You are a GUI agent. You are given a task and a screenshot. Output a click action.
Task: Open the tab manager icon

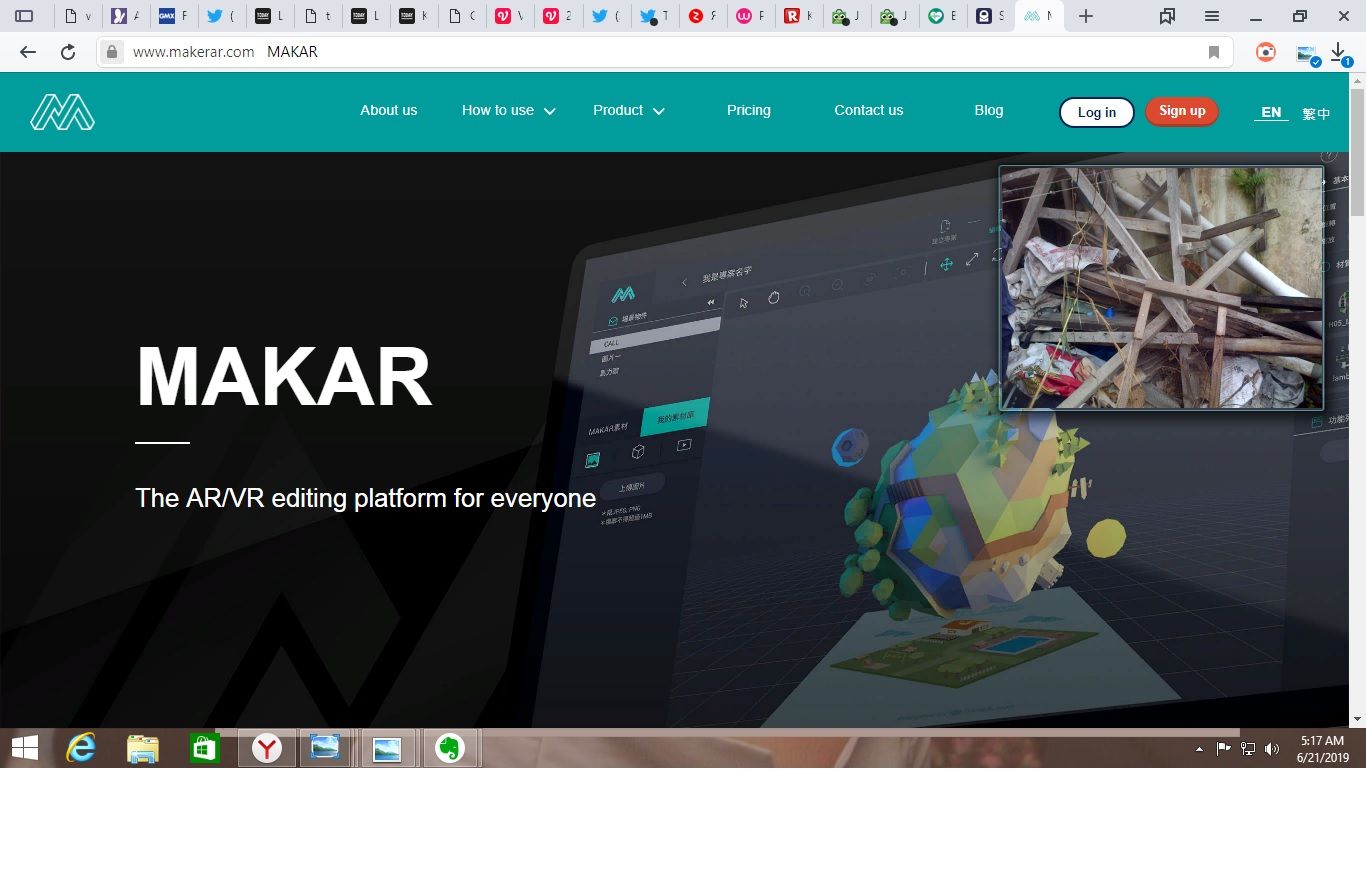coord(1167,16)
